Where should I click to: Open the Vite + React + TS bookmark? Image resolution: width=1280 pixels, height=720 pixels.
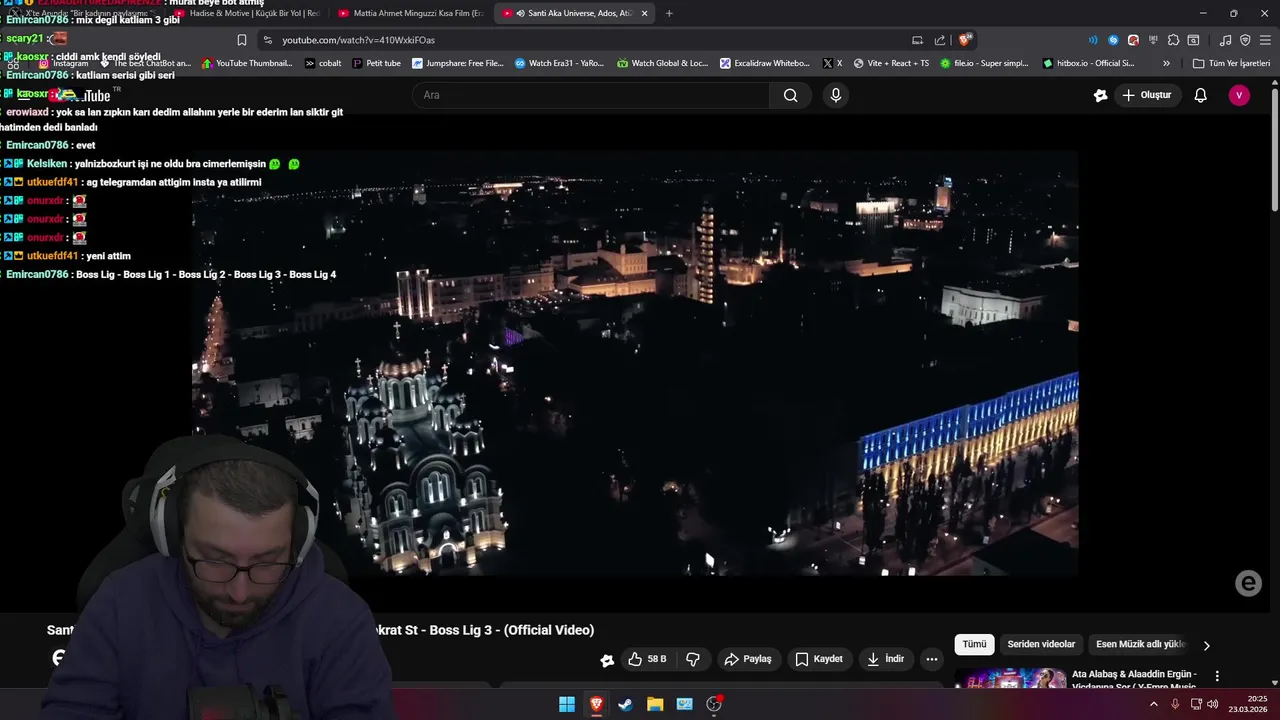pyautogui.click(x=891, y=63)
